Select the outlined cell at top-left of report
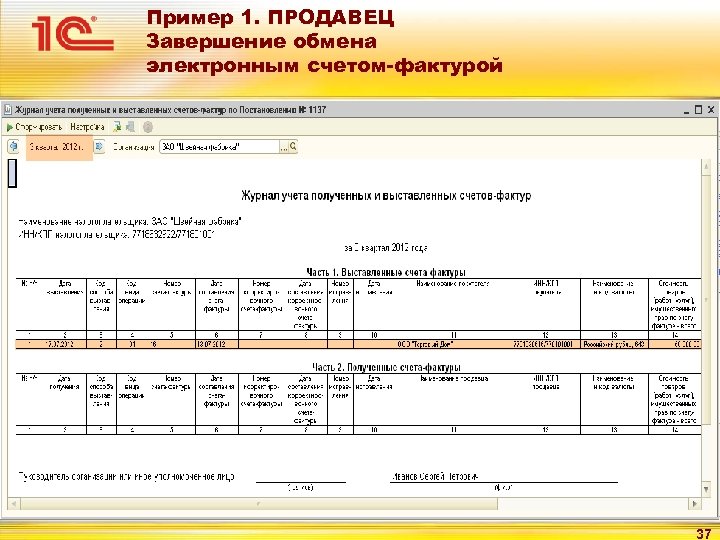720x540 pixels. tap(12, 173)
